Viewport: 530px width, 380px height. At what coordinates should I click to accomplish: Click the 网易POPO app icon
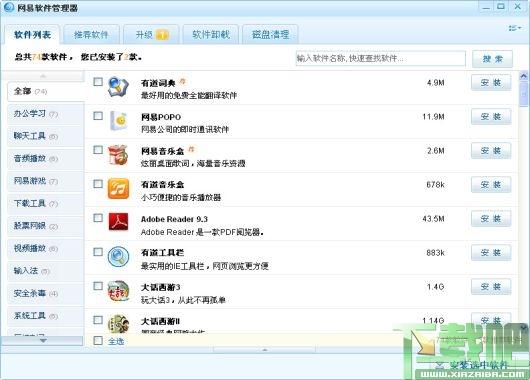[119, 121]
